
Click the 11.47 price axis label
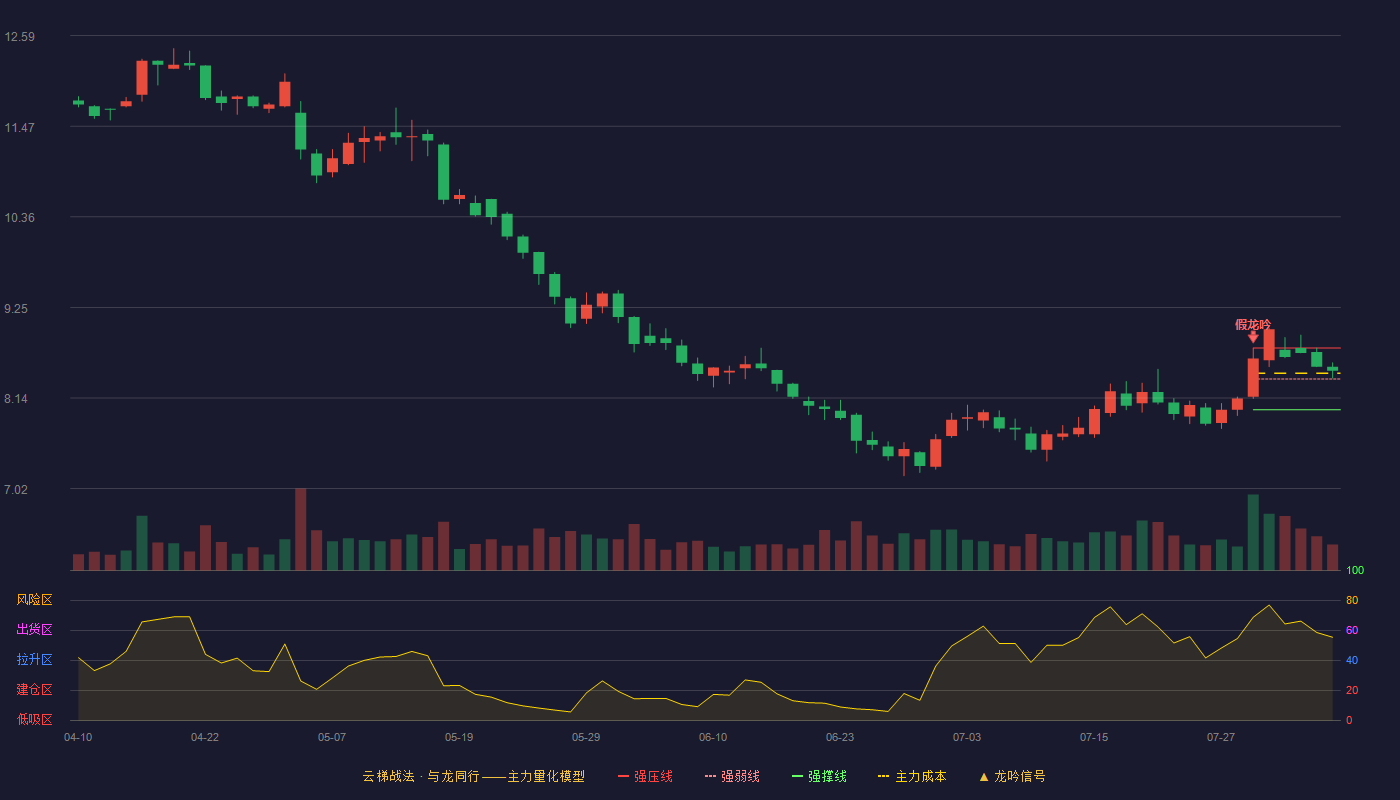(x=20, y=128)
